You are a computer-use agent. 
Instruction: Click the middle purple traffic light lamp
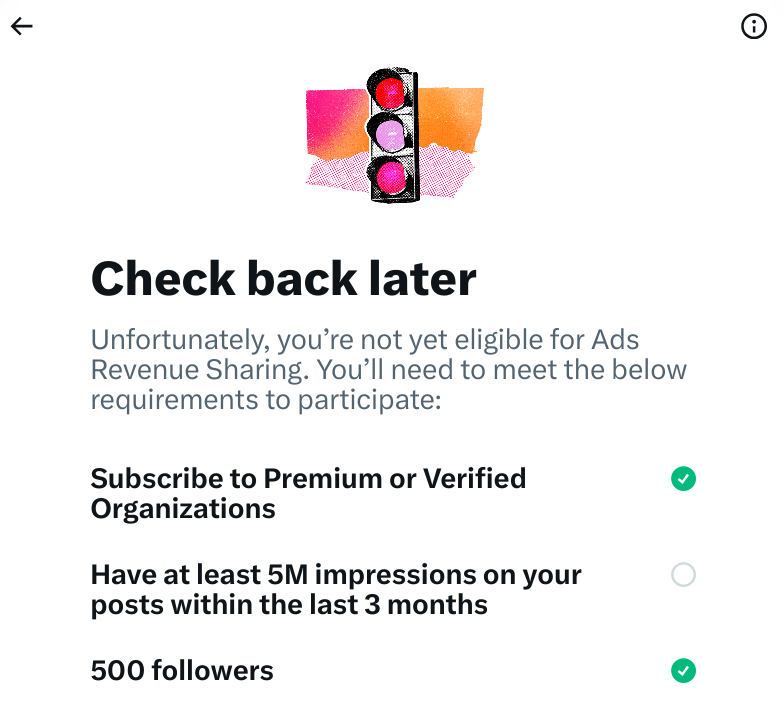[390, 136]
